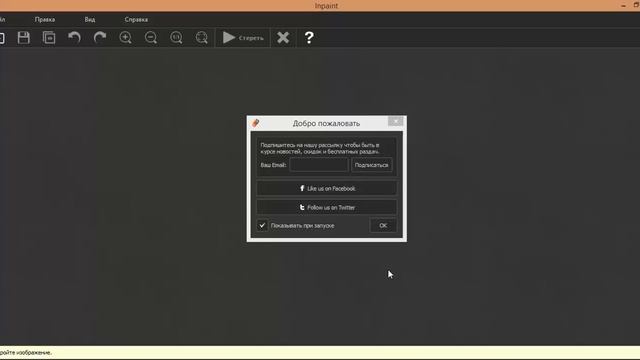This screenshot has height=360, width=640.
Task: Click the X cancel toolbar icon
Action: [283, 38]
